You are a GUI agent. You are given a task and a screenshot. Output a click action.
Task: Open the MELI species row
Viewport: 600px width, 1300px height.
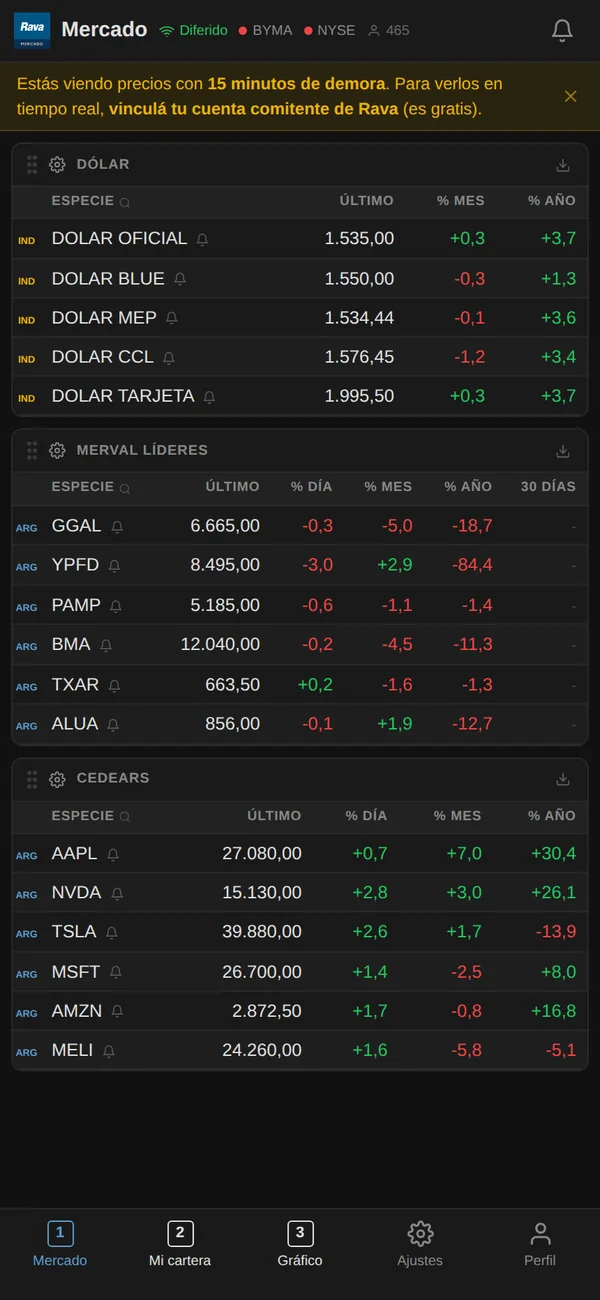click(x=300, y=1051)
